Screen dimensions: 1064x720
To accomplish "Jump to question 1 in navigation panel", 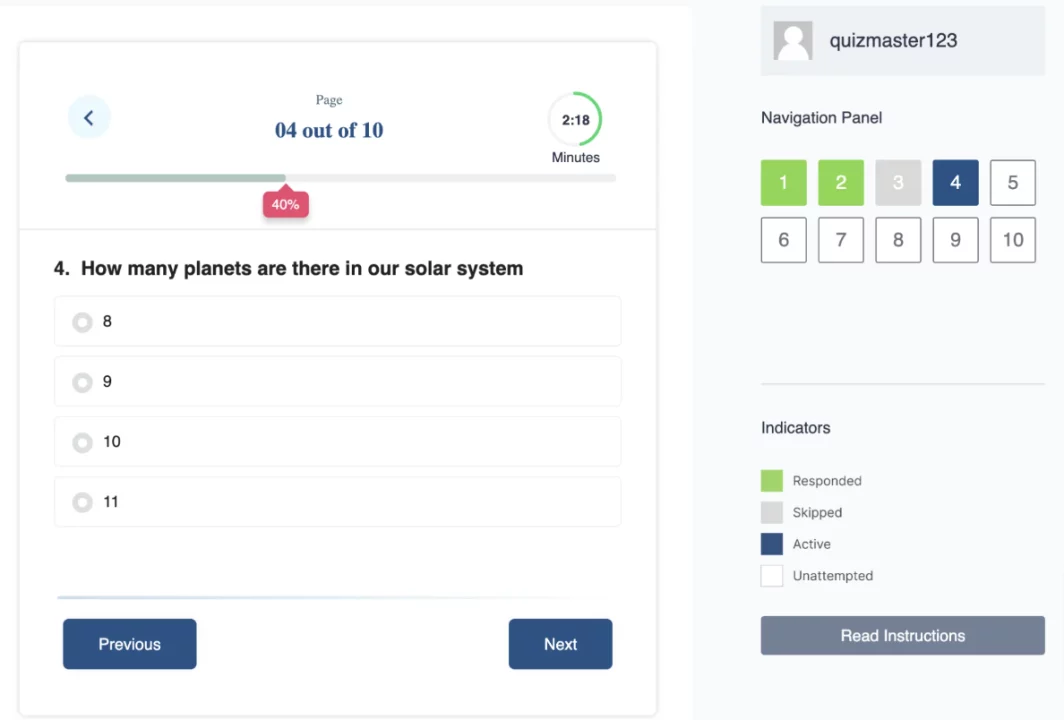I will (x=784, y=183).
